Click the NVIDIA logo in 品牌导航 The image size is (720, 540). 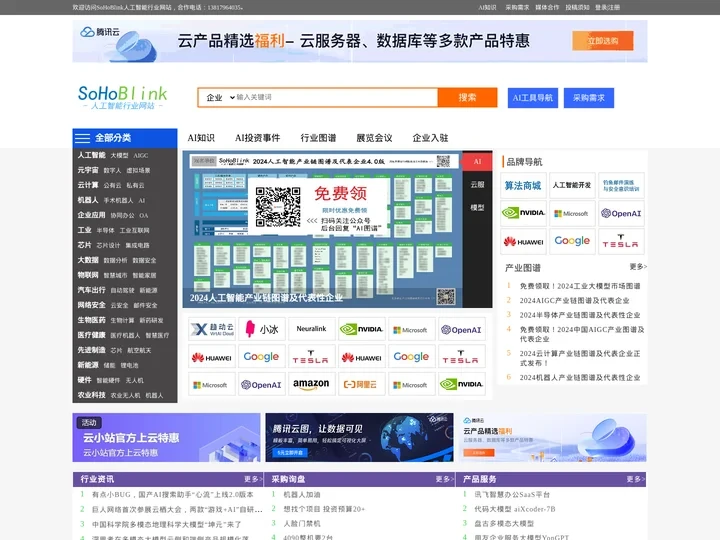click(x=523, y=213)
